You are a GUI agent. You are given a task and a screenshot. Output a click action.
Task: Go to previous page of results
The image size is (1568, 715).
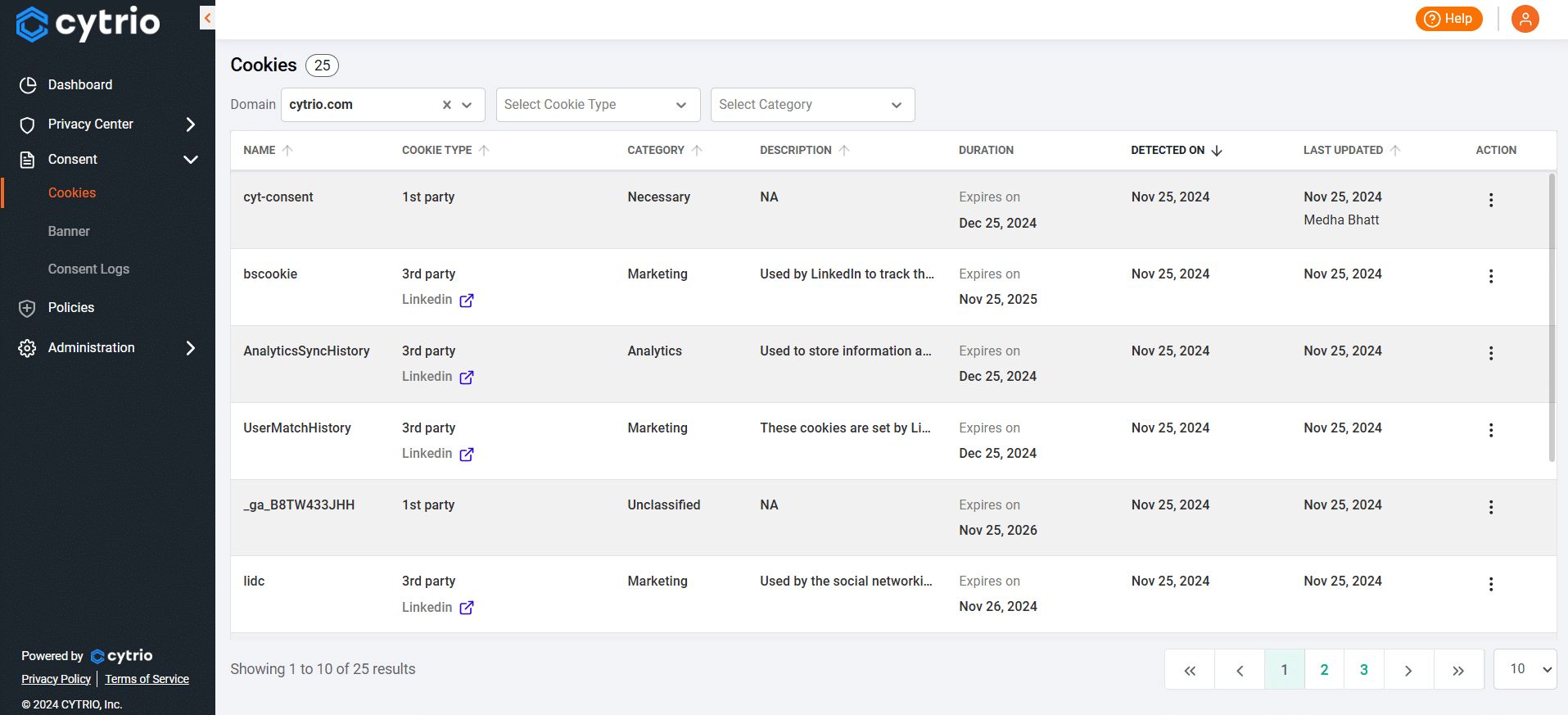(x=1240, y=670)
